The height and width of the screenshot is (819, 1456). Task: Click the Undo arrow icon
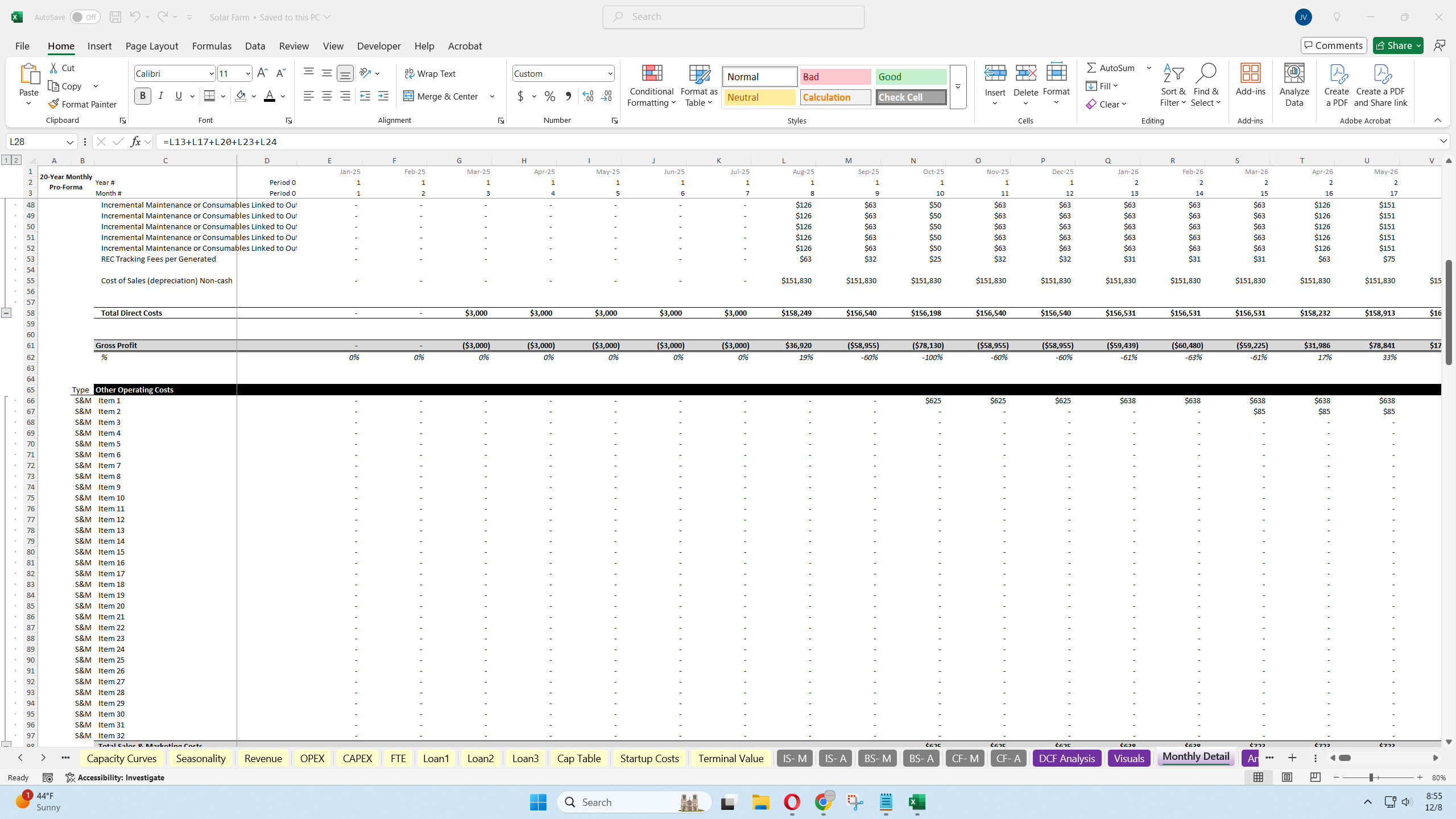coord(135,17)
